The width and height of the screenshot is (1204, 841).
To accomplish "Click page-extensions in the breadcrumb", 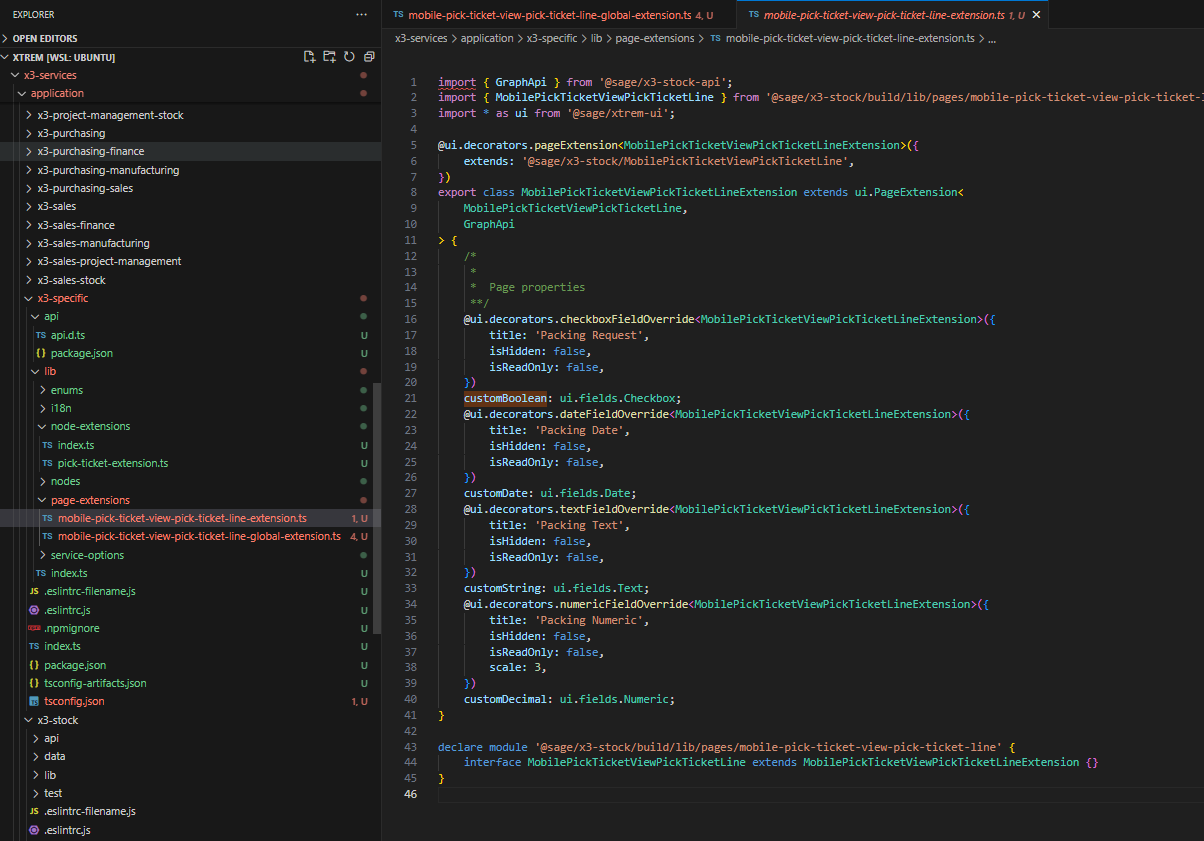I will [655, 38].
